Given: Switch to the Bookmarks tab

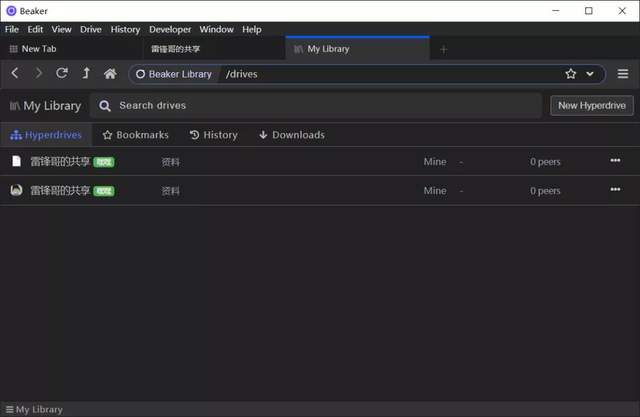Looking at the screenshot, I should pos(136,135).
